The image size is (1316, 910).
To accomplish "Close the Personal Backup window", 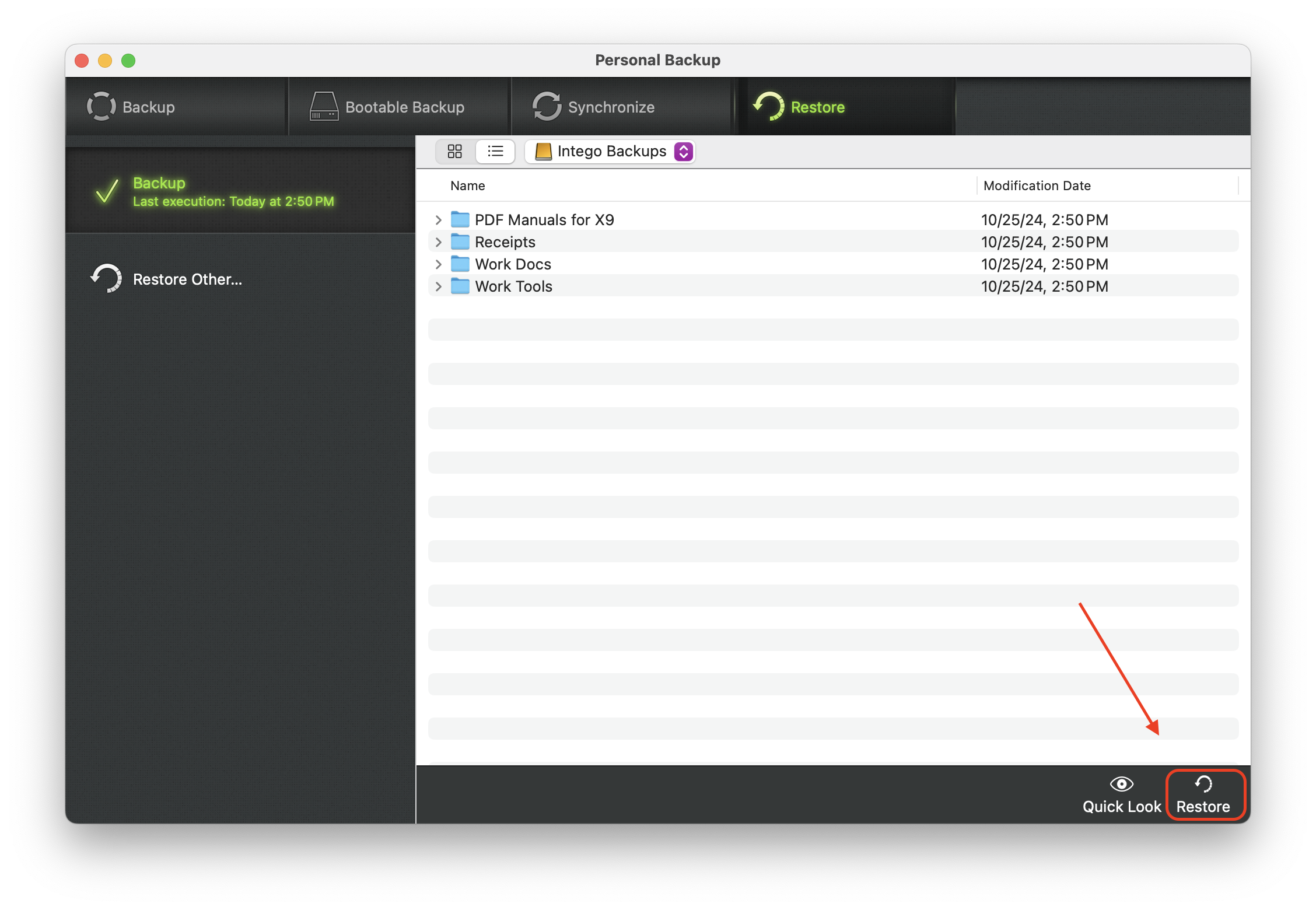I will (x=82, y=61).
